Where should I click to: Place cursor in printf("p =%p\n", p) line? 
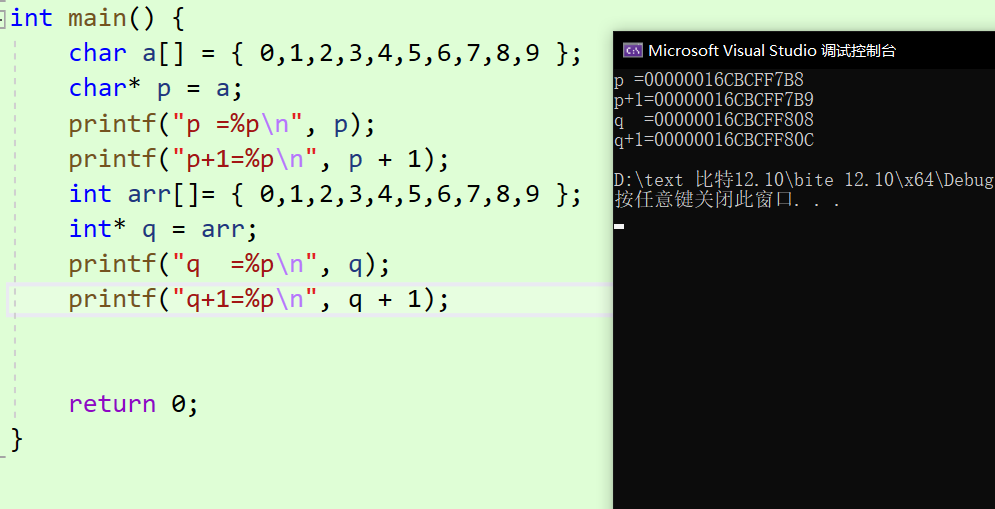point(222,125)
